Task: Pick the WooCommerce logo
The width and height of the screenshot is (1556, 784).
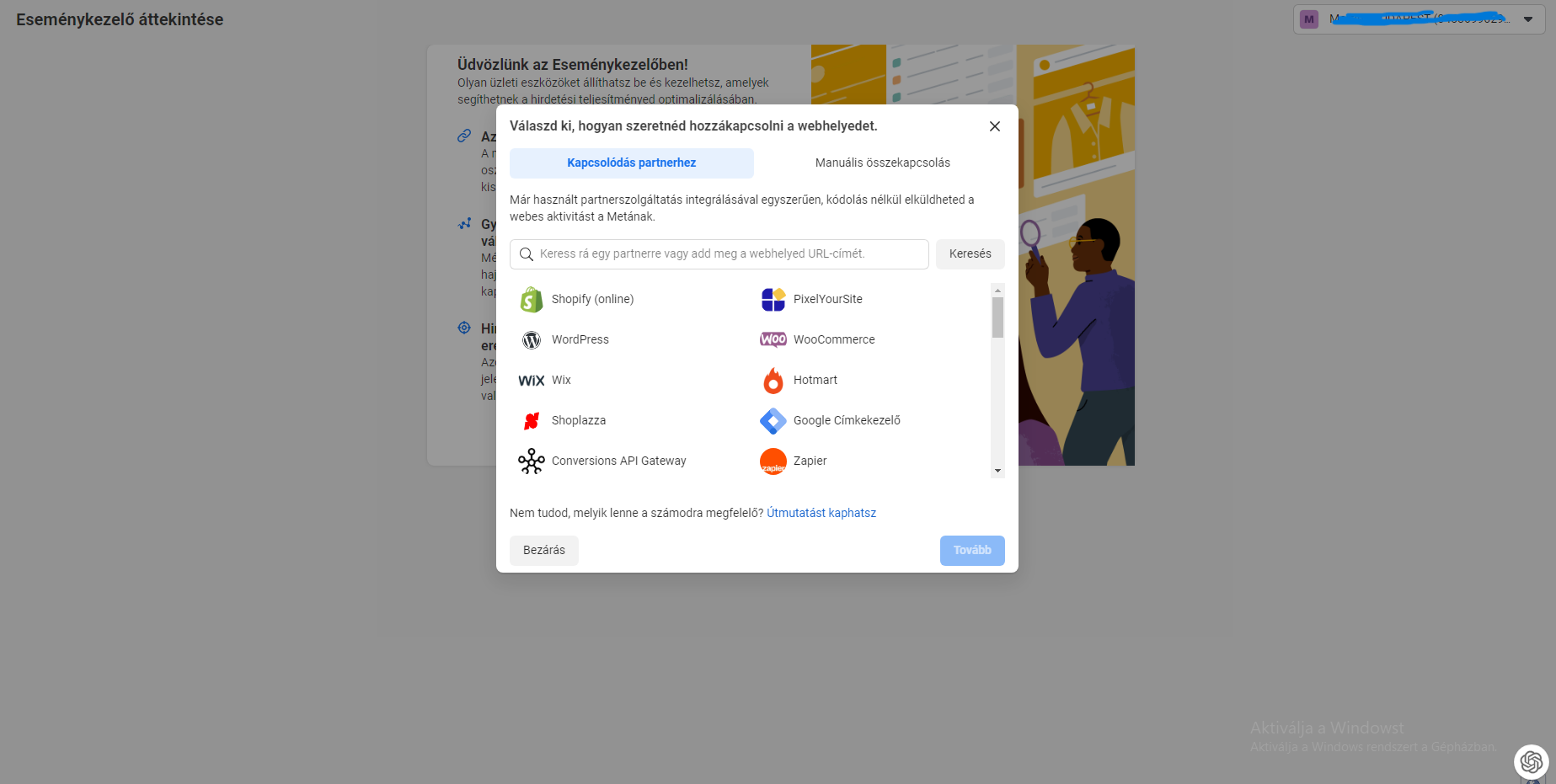Action: pyautogui.click(x=773, y=339)
